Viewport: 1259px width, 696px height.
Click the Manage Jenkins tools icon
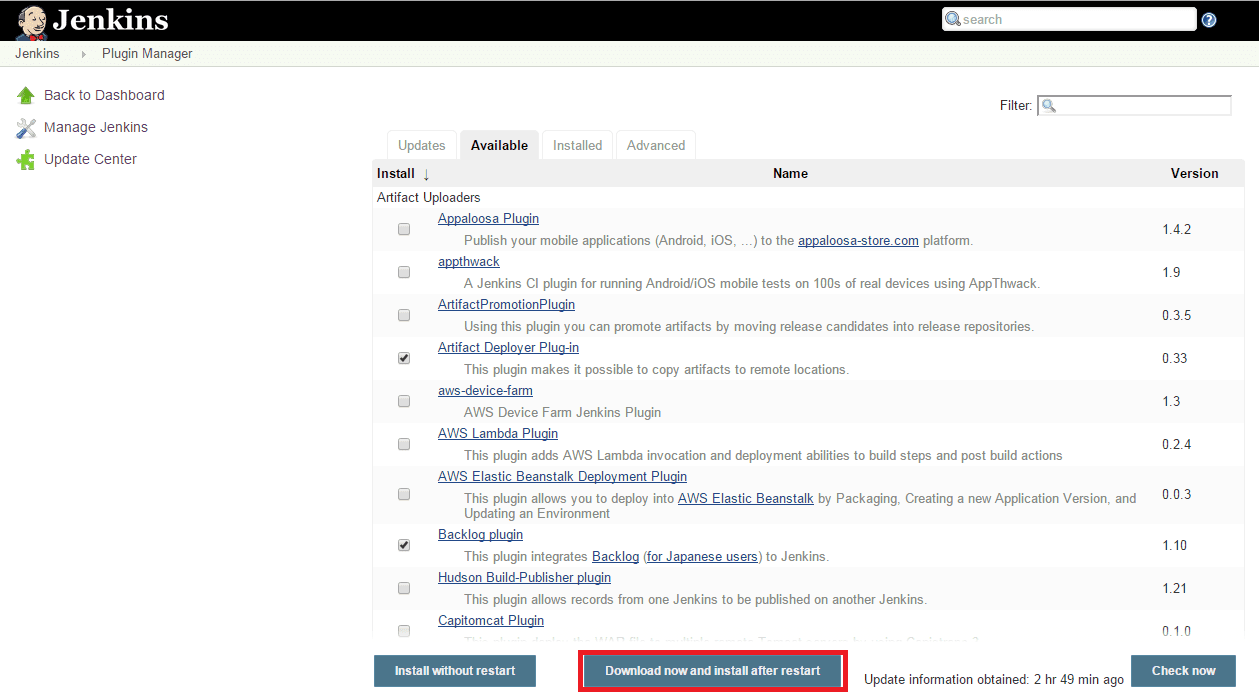26,128
